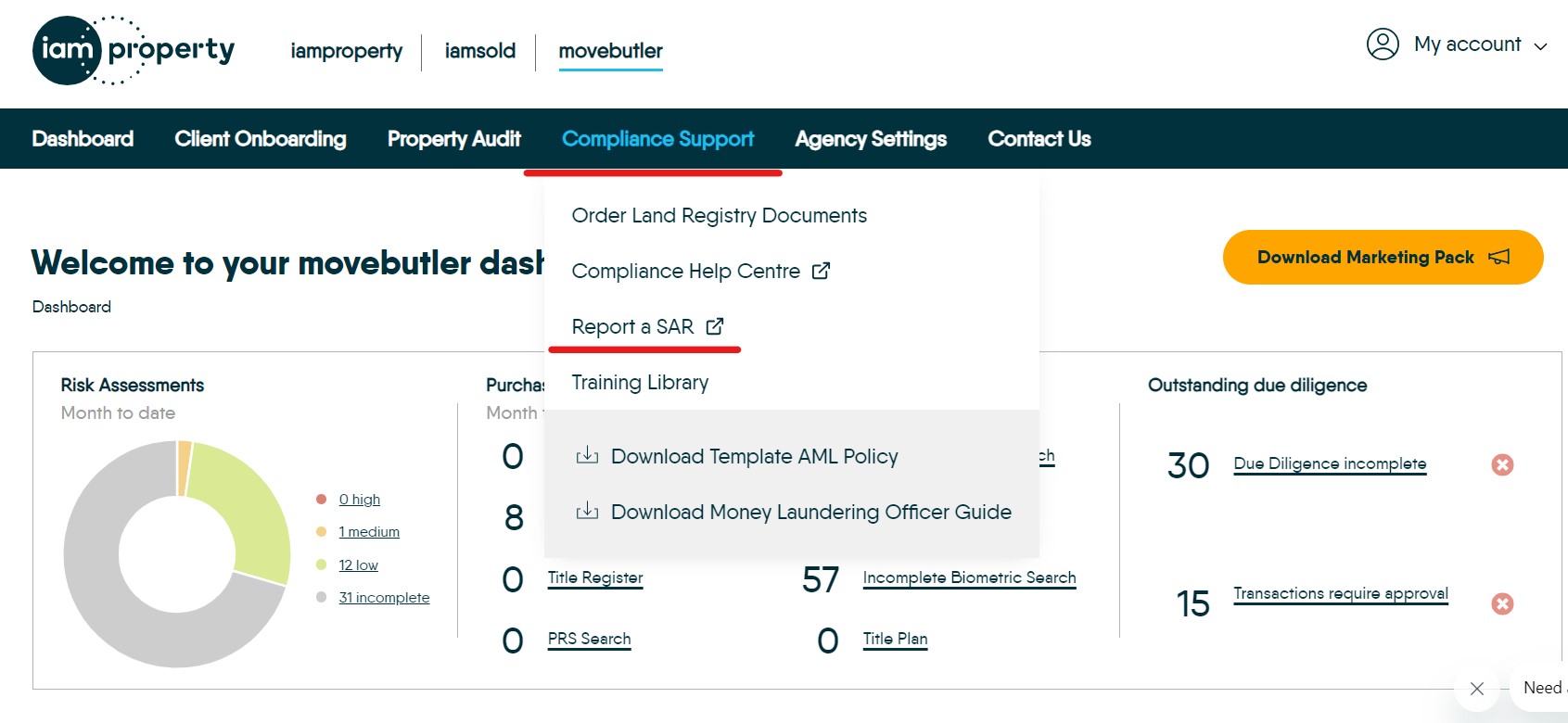Image resolution: width=1568 pixels, height=723 pixels.
Task: Click download icon for Template AML Policy
Action: click(x=587, y=456)
